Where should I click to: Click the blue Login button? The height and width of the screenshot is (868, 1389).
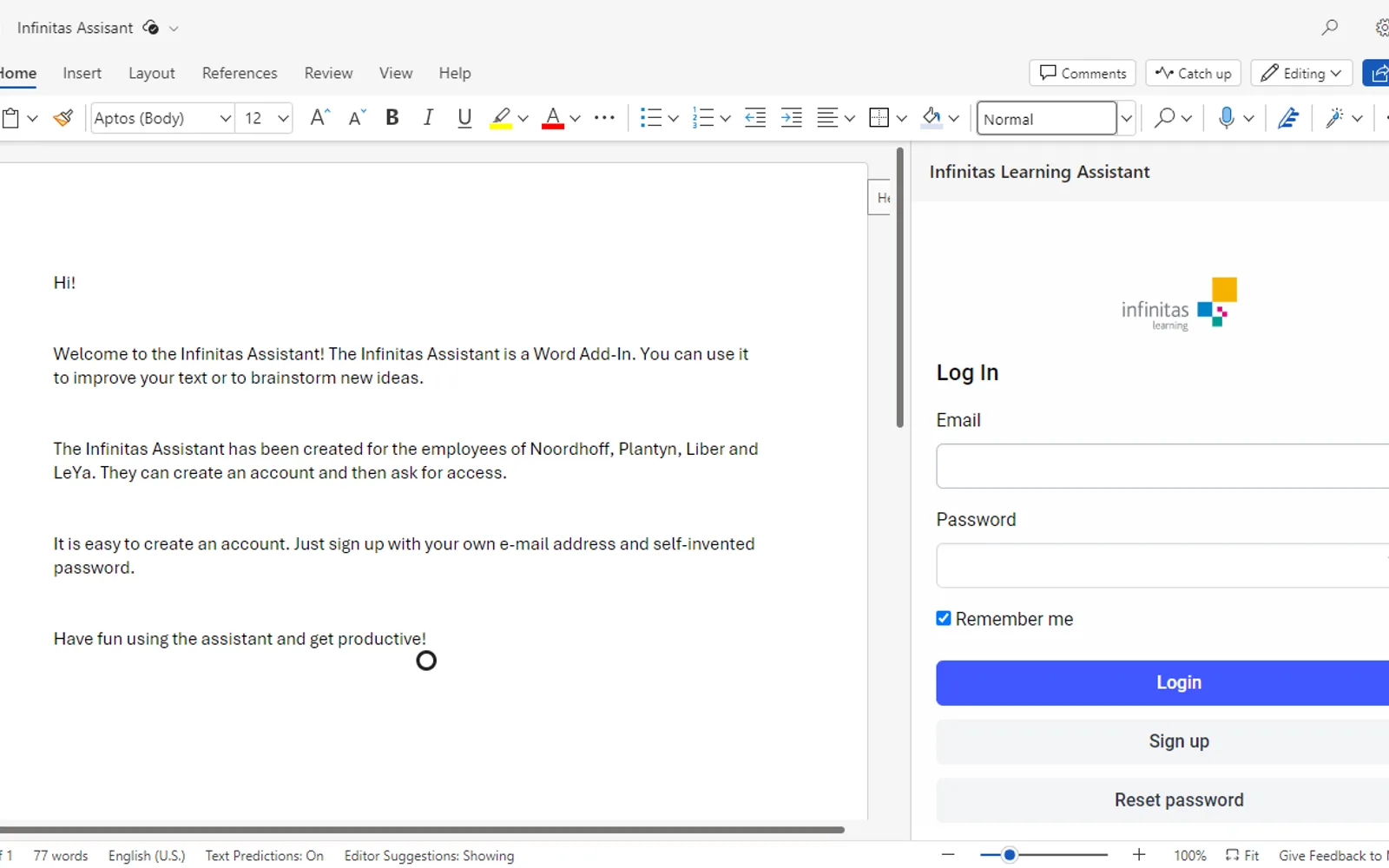(1162, 682)
